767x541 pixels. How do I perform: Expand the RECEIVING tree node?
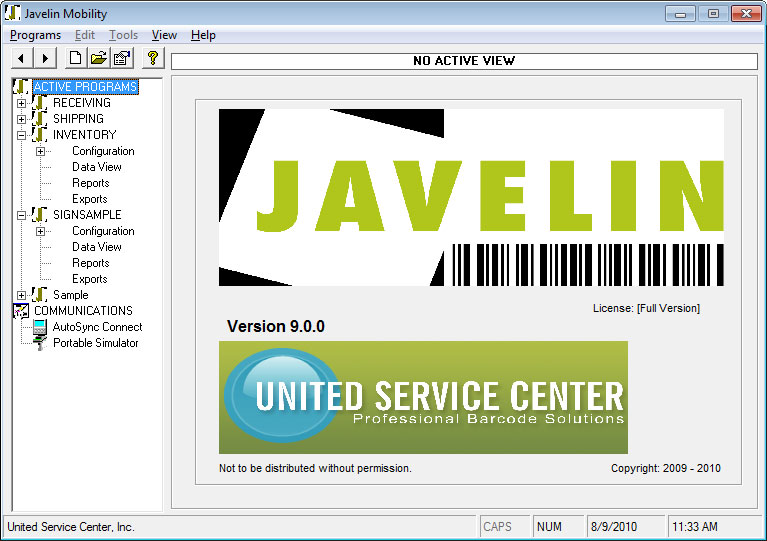click(x=22, y=103)
